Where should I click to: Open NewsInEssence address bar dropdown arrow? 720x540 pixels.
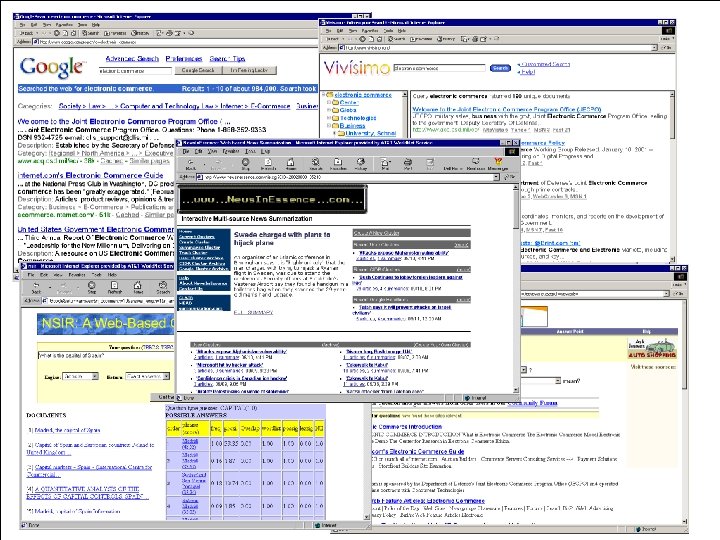[x=496, y=177]
